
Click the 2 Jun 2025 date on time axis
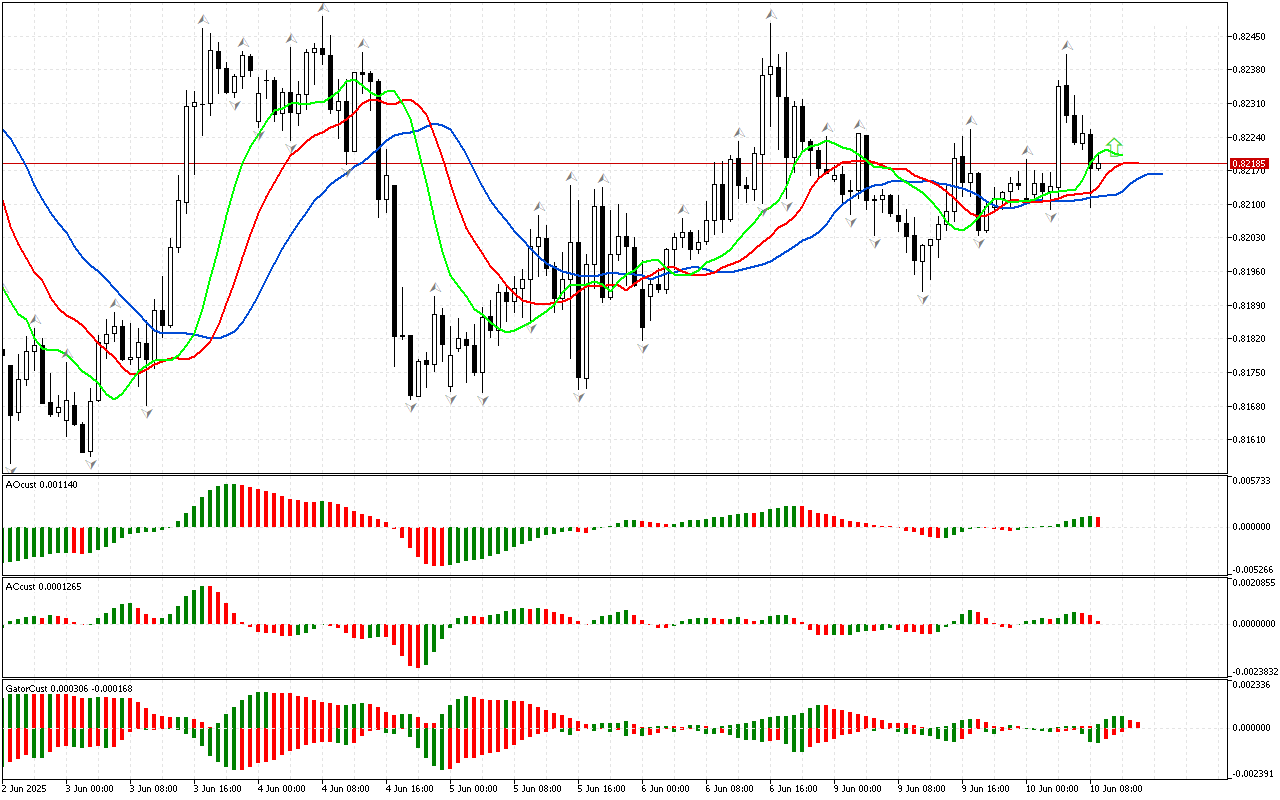(25, 788)
